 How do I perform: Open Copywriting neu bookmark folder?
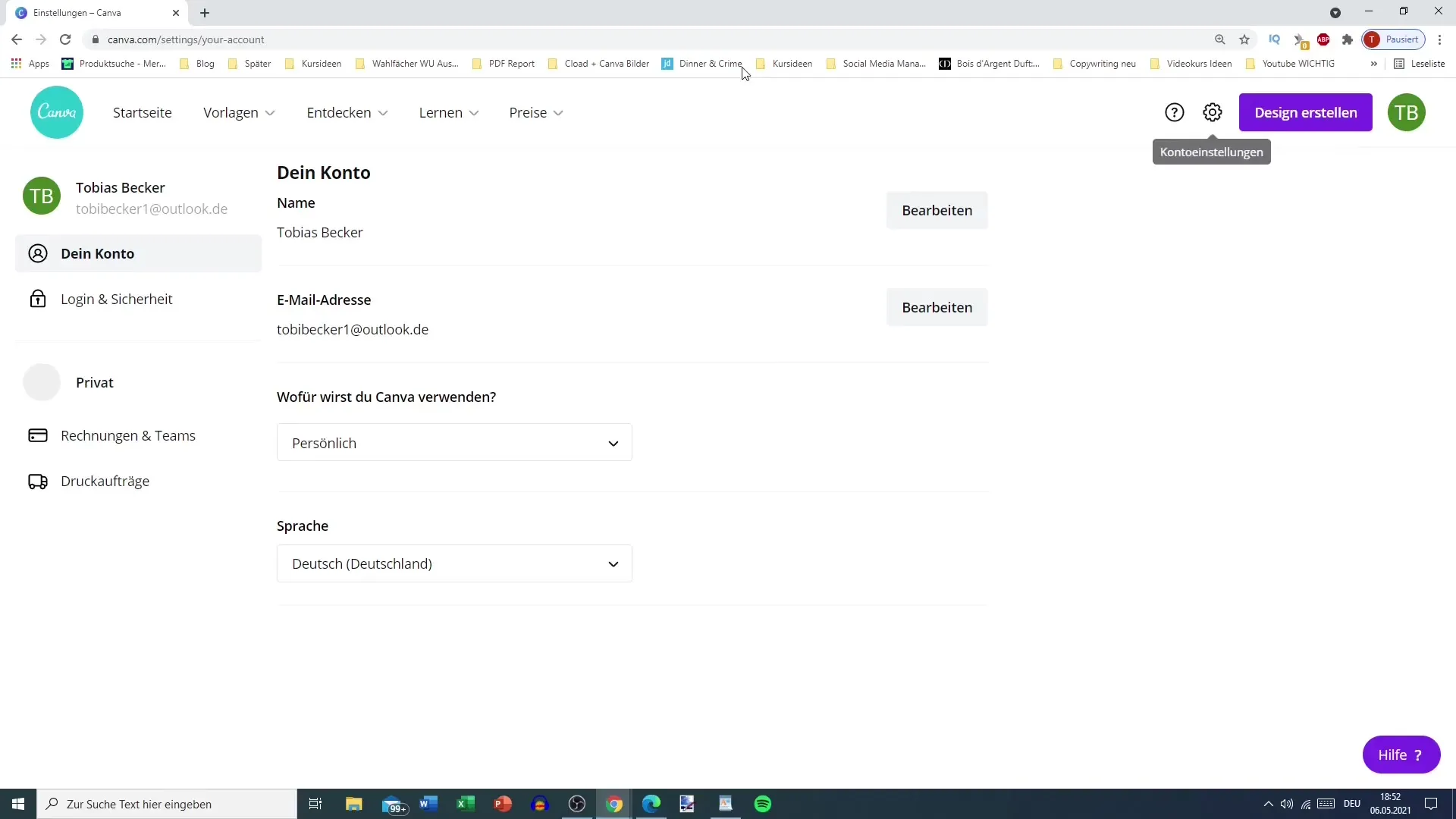[1094, 64]
